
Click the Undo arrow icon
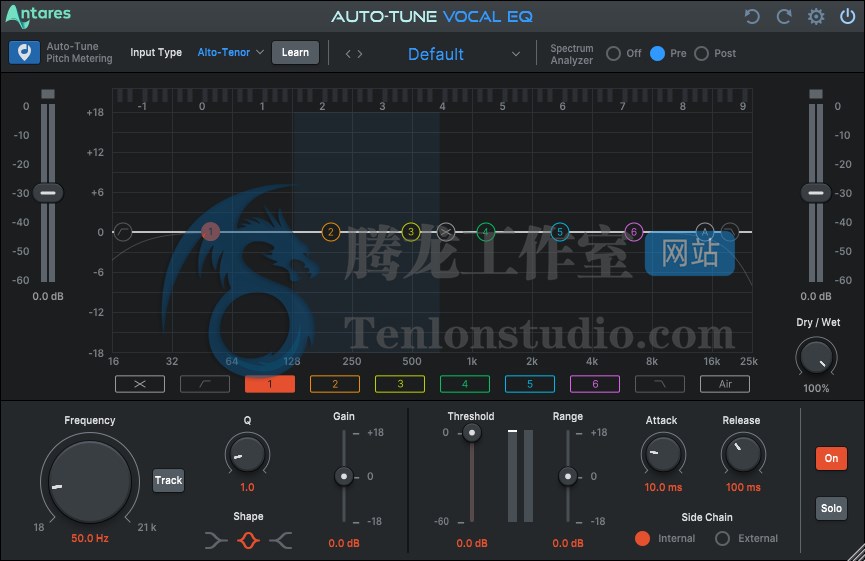tap(752, 17)
